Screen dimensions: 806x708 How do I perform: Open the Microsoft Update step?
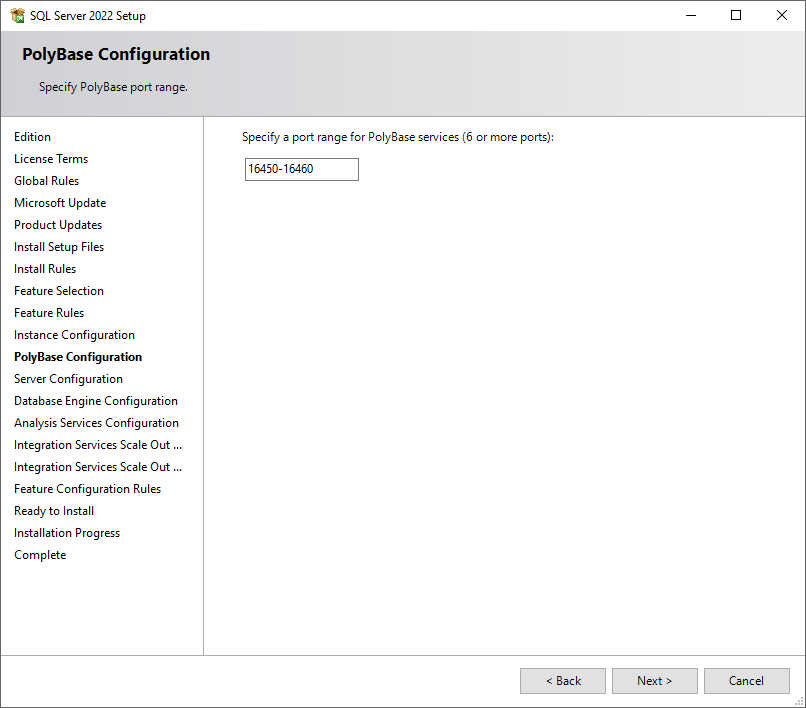click(x=59, y=202)
